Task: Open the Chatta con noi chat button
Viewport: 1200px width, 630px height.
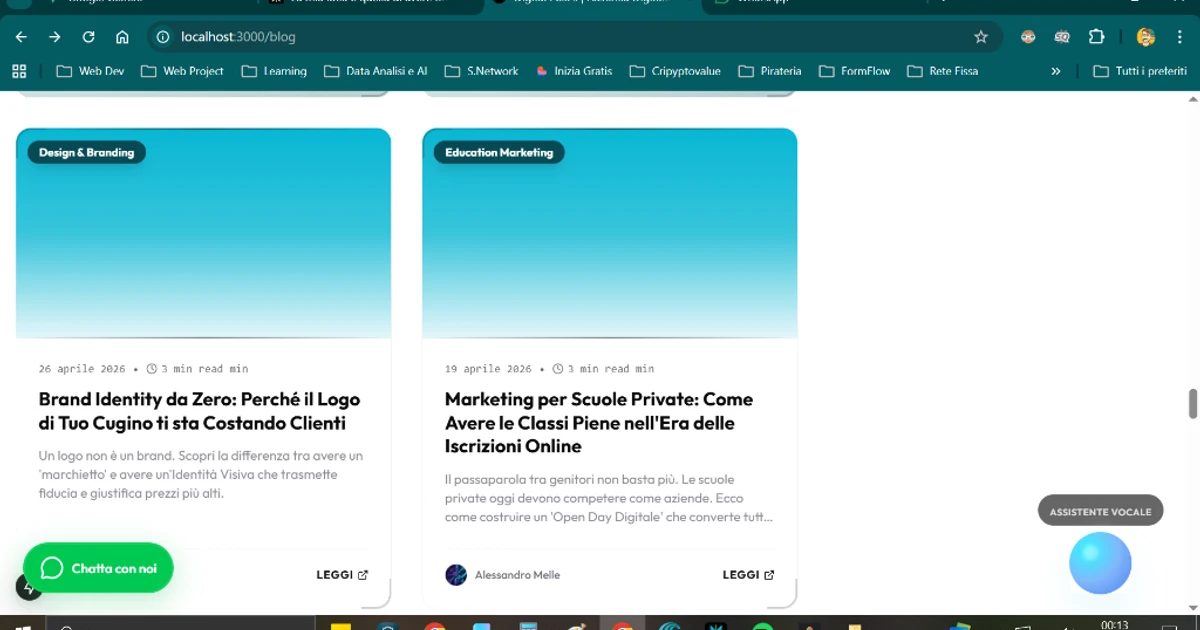Action: click(x=98, y=568)
